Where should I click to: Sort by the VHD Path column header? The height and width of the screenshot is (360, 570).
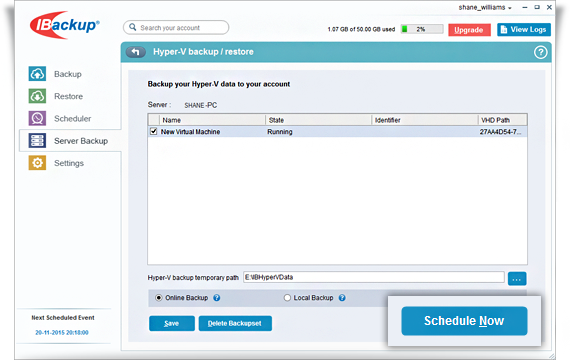coord(502,120)
